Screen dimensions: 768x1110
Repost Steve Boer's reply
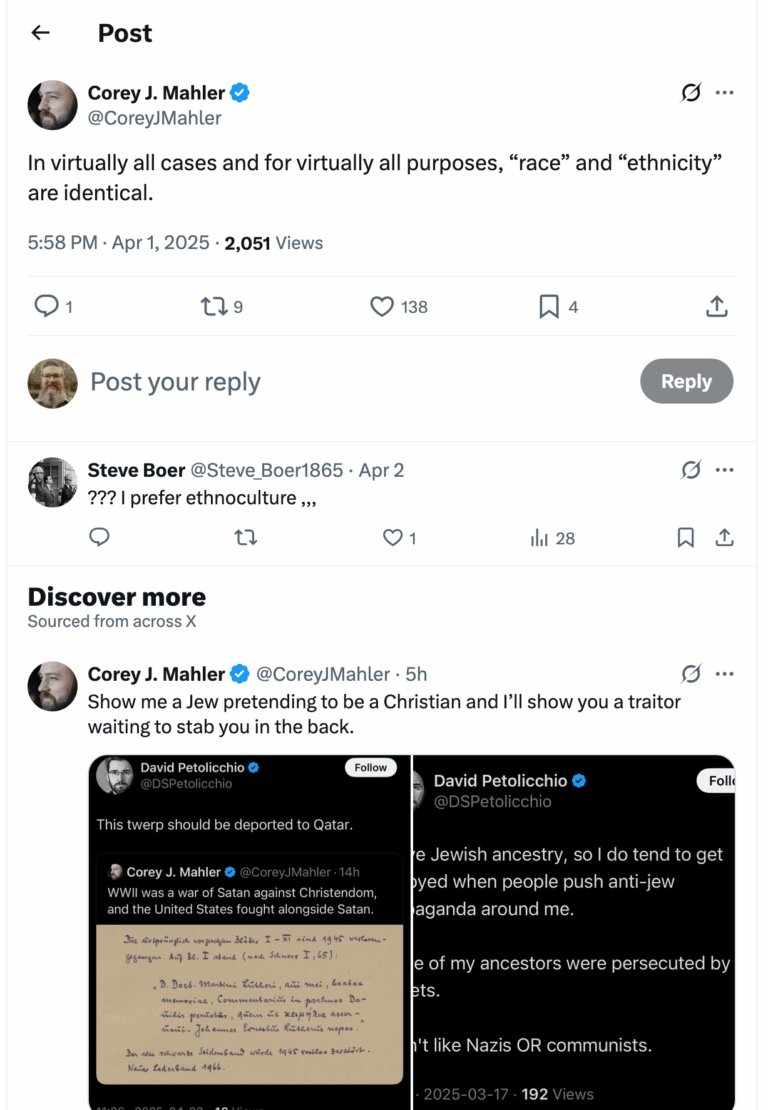[245, 538]
